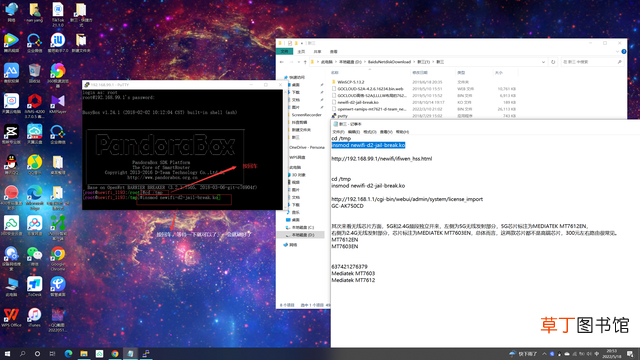Viewport: 640px width, 360px height.
Task: Show hidden system tray icons
Action: 544,353
